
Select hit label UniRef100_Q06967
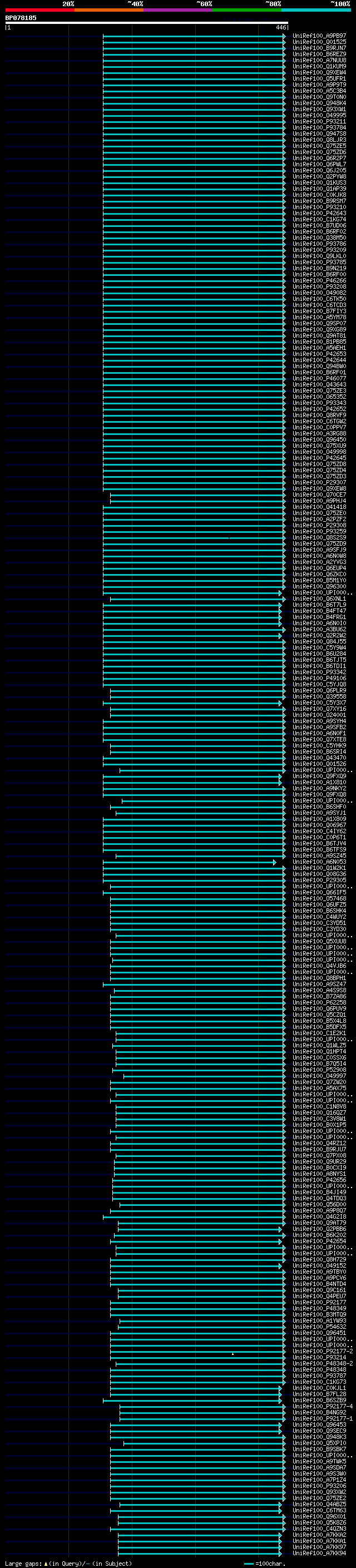[319, 825]
